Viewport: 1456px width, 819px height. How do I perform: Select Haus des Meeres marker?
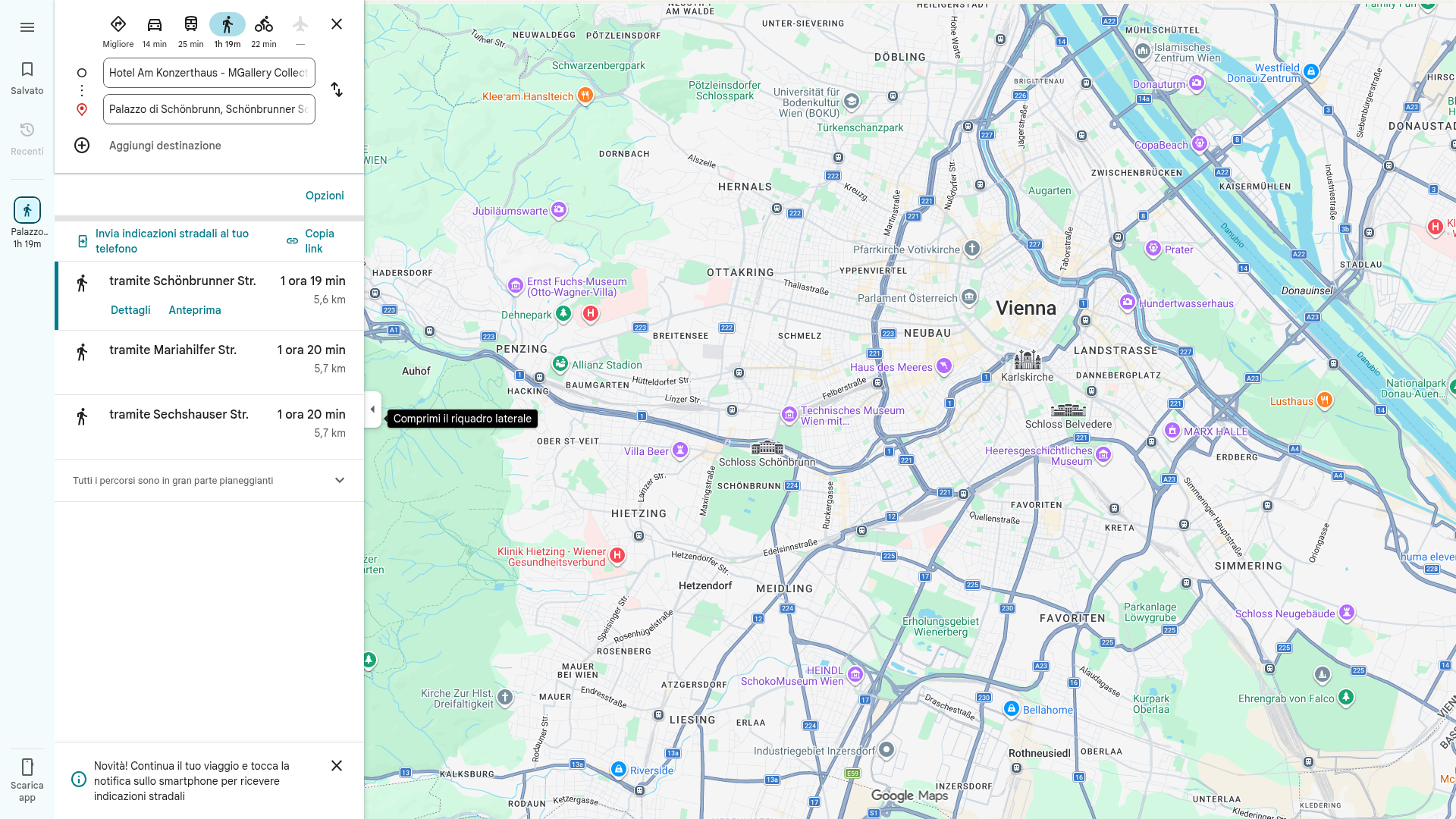943,366
